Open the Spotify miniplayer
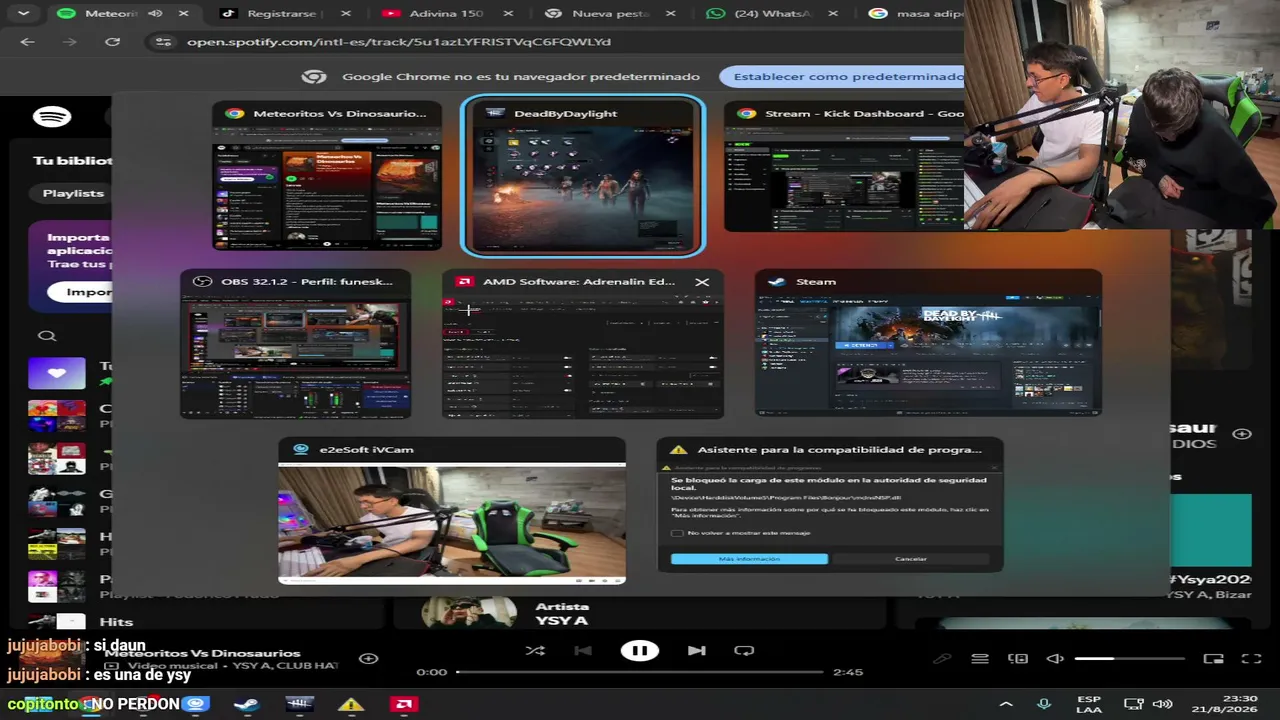 pos(1213,659)
